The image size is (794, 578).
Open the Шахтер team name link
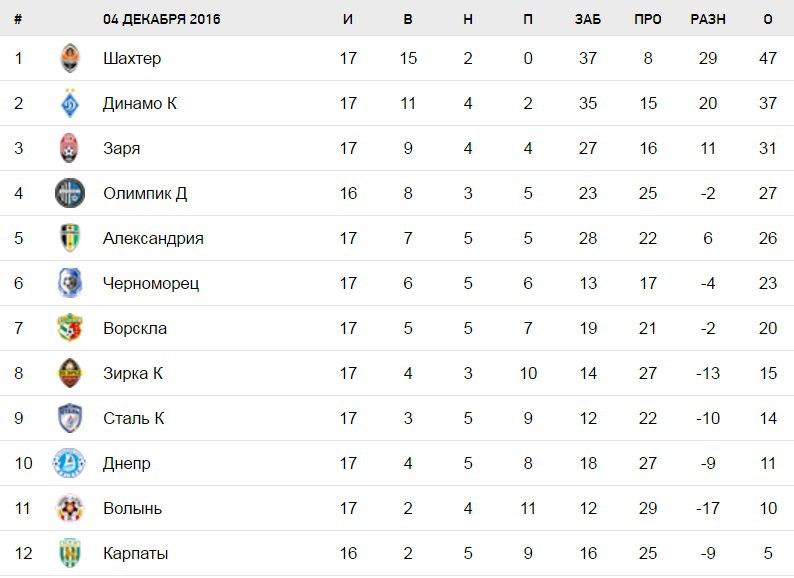click(x=132, y=58)
